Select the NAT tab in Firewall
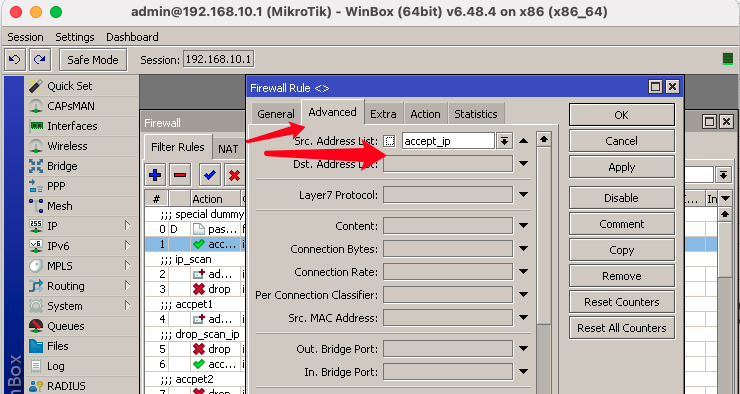 (228, 149)
